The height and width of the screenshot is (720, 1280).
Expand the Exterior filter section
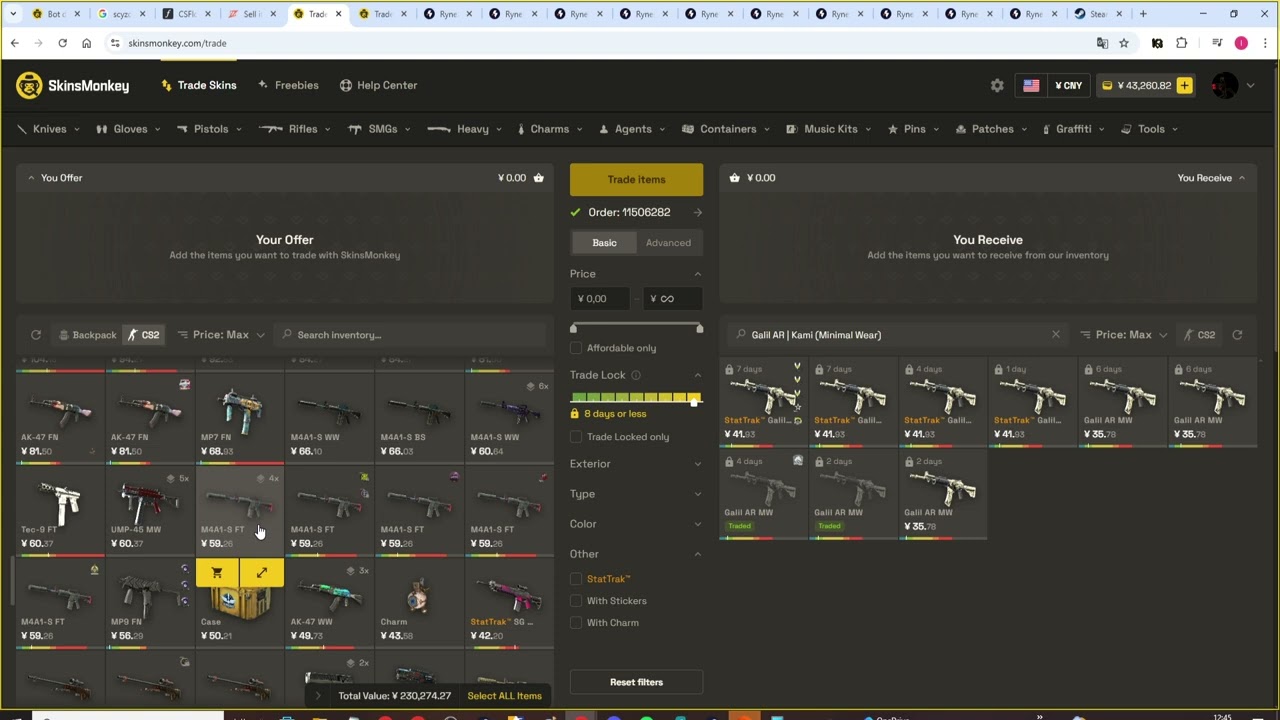(636, 464)
